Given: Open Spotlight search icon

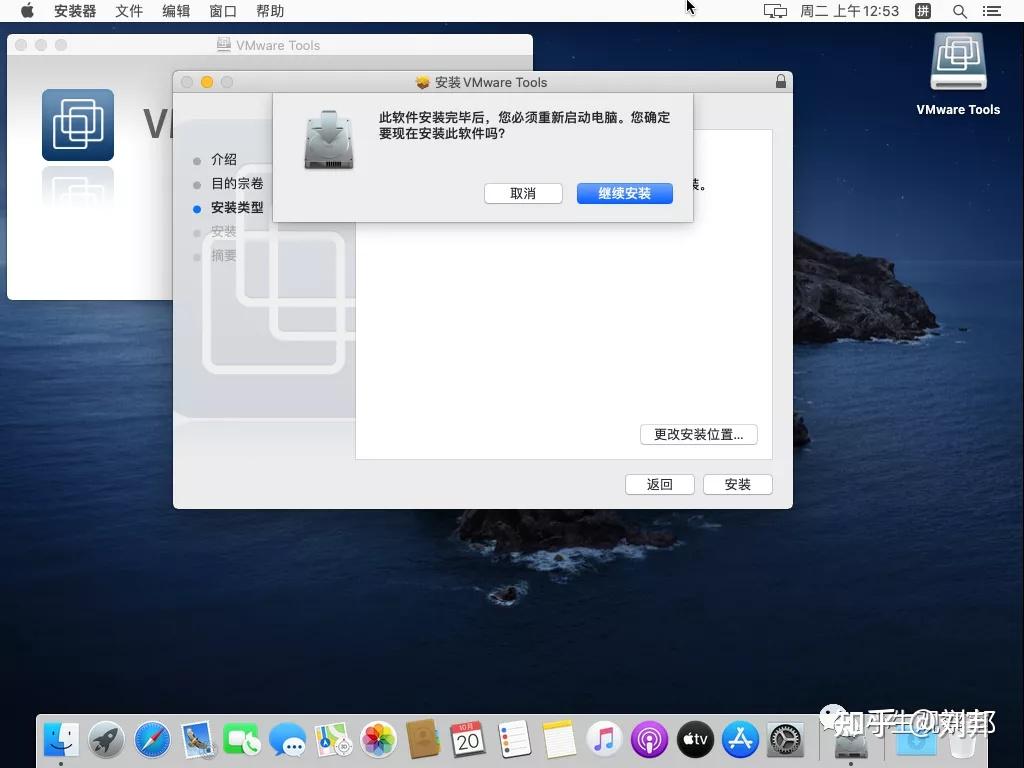Looking at the screenshot, I should tap(959, 11).
